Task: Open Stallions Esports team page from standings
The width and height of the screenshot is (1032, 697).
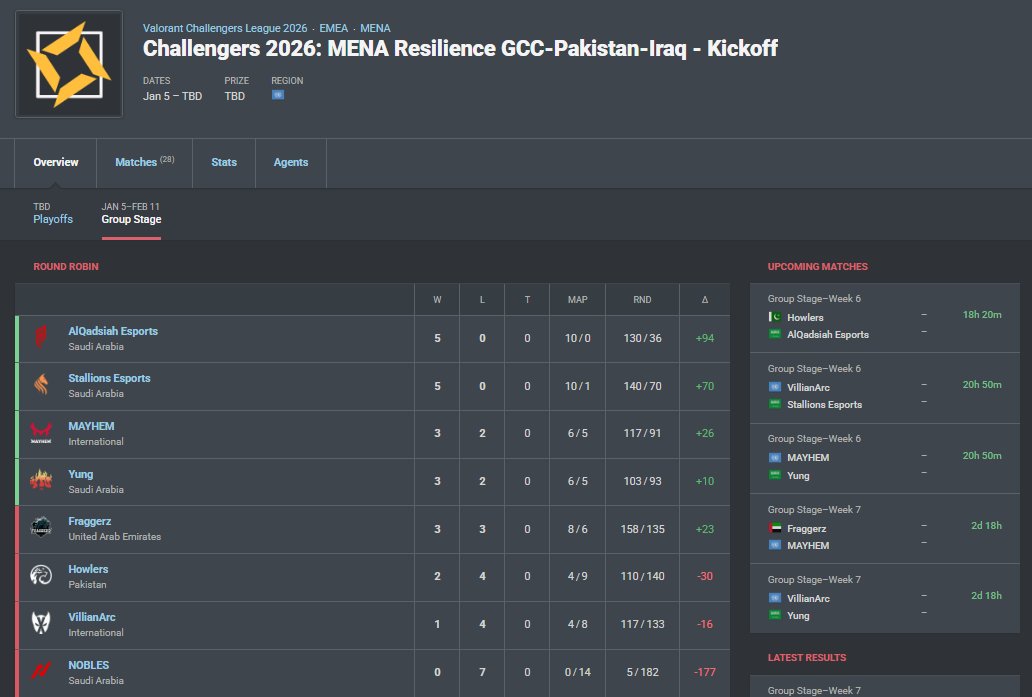Action: click(109, 378)
